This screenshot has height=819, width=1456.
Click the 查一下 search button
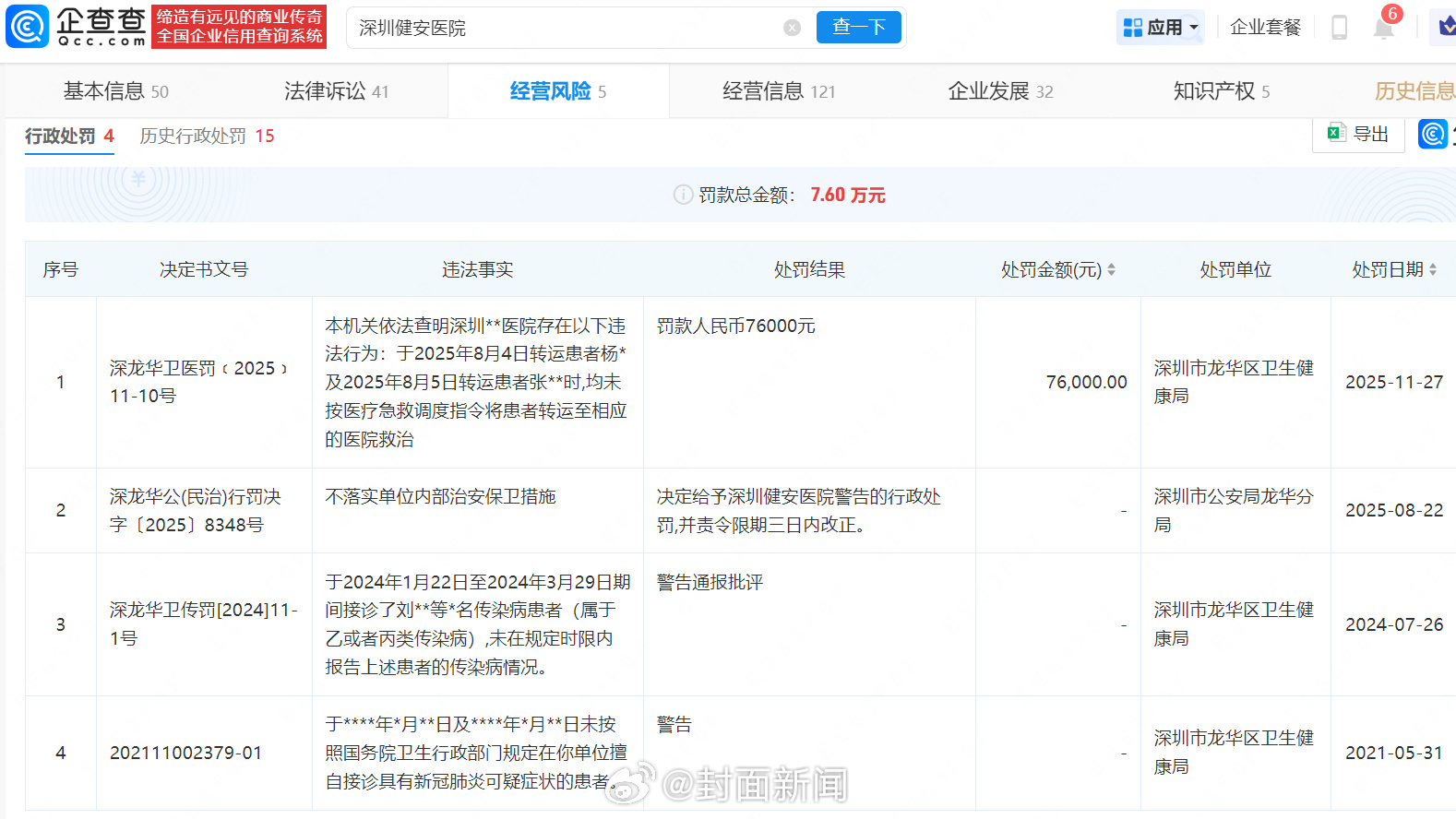tap(858, 28)
